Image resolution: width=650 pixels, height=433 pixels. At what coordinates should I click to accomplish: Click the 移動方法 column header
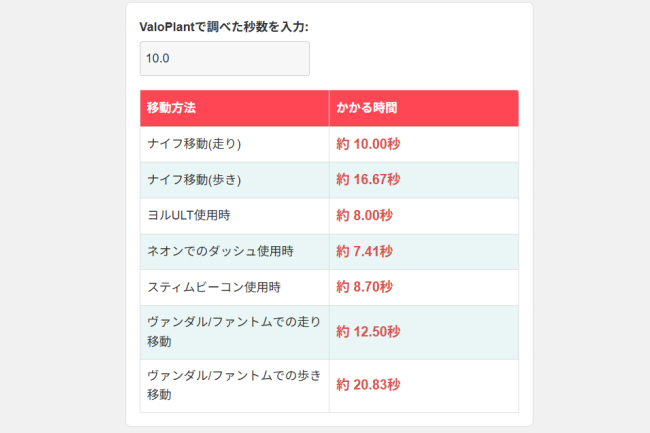click(172, 108)
